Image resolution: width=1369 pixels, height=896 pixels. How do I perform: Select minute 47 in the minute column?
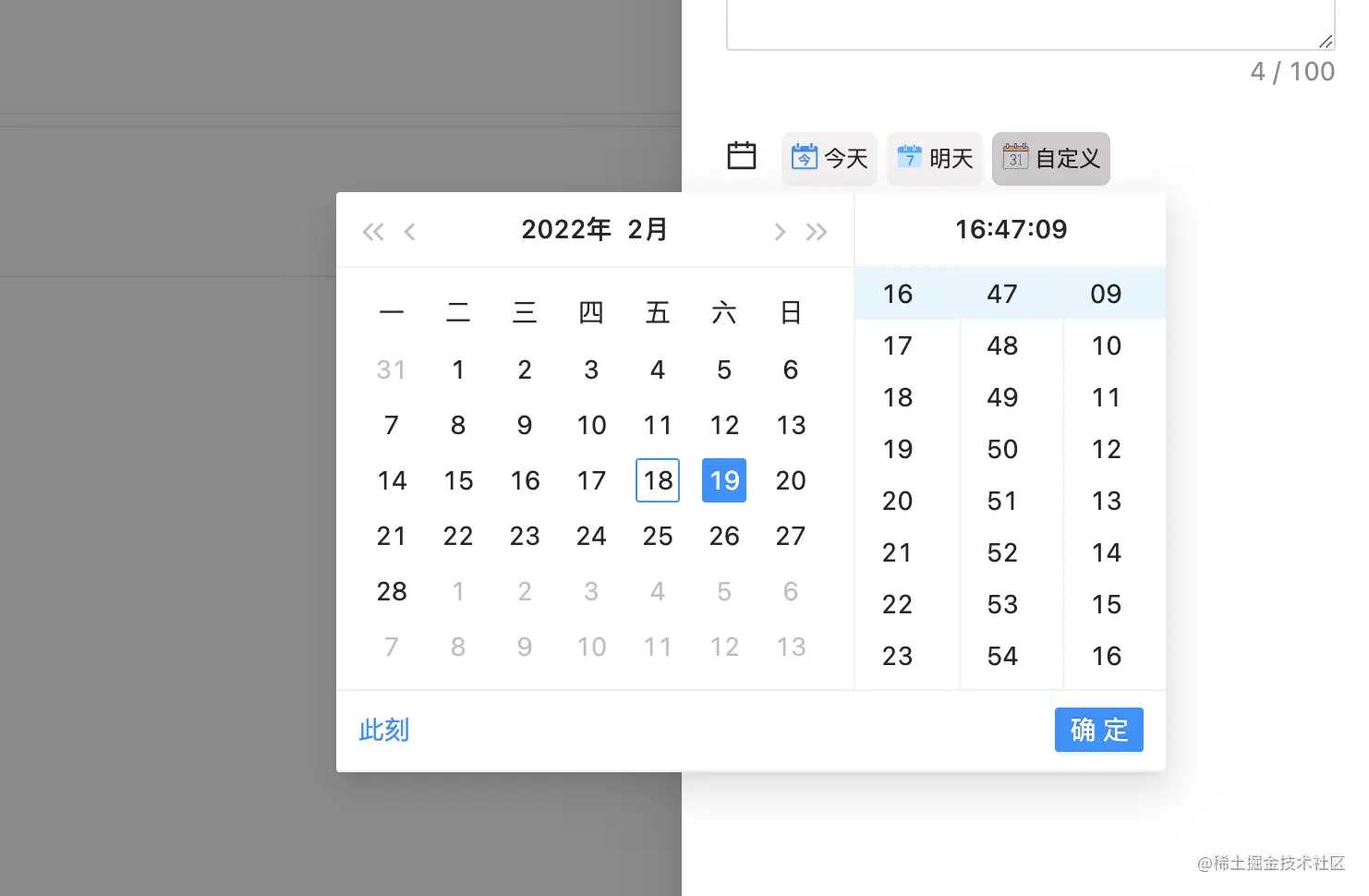point(1012,294)
